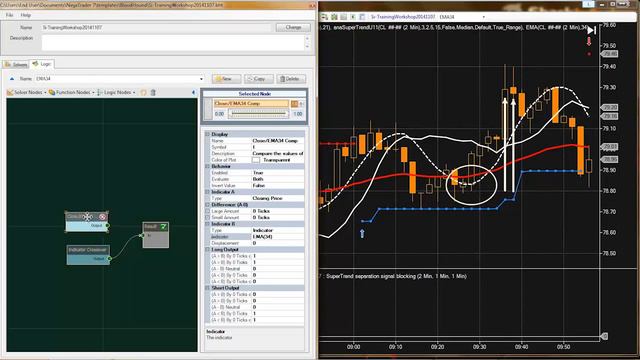Expand the Small Amount property row
The image size is (640, 360).
pos(207,218)
